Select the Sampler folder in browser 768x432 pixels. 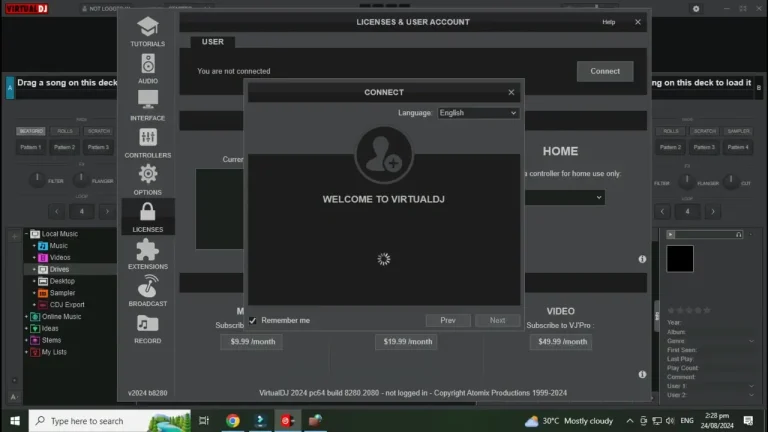click(62, 293)
